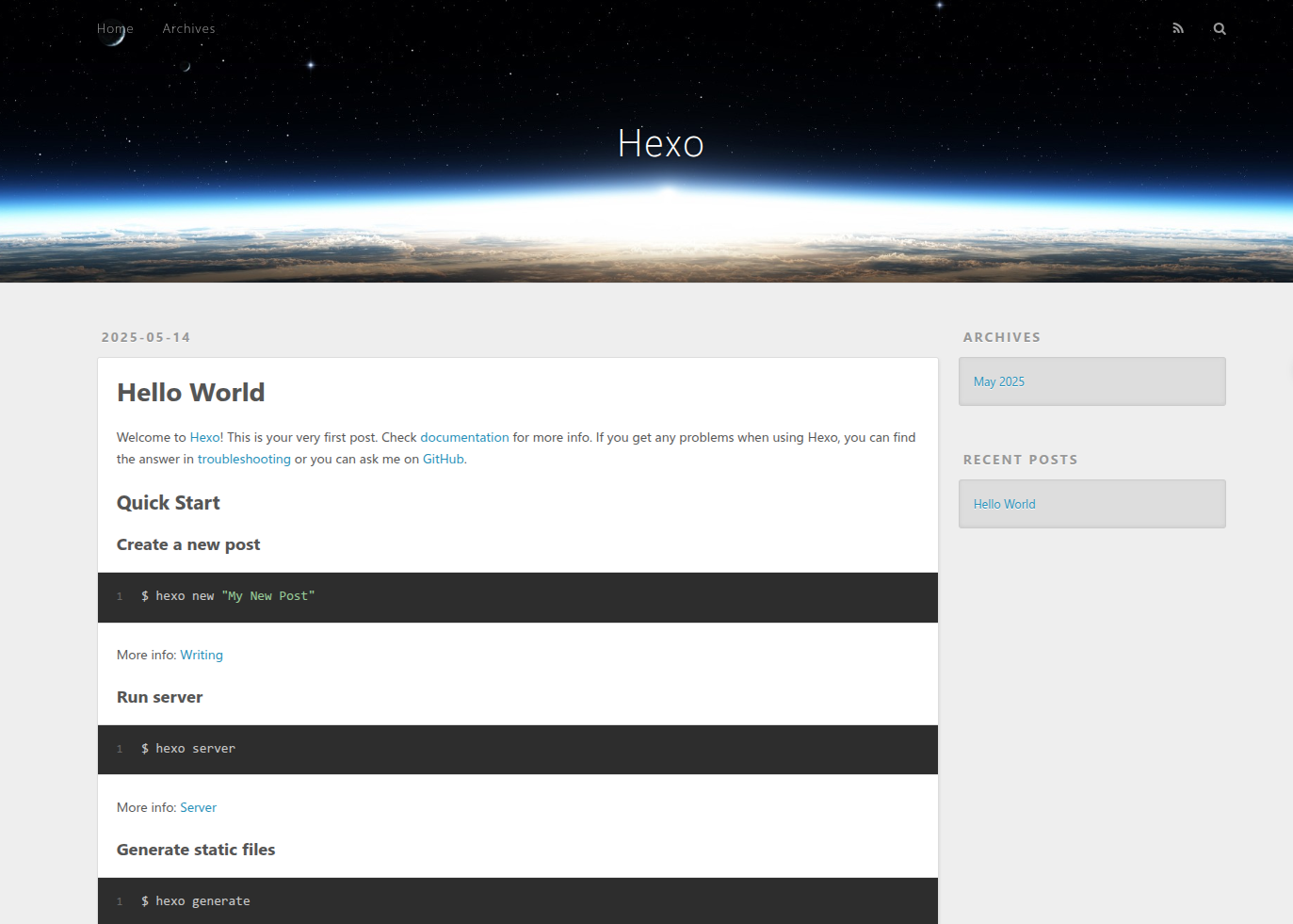The width and height of the screenshot is (1293, 924).
Task: Click the Generate static files heading
Action: pos(196,850)
